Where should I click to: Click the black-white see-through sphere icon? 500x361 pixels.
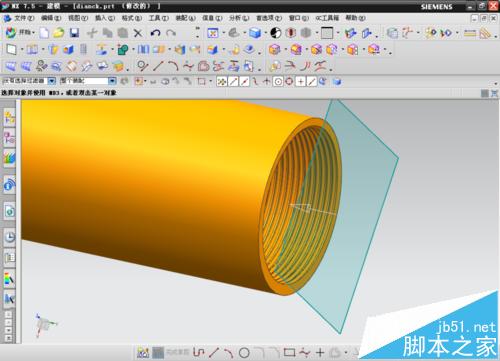[x=275, y=33]
